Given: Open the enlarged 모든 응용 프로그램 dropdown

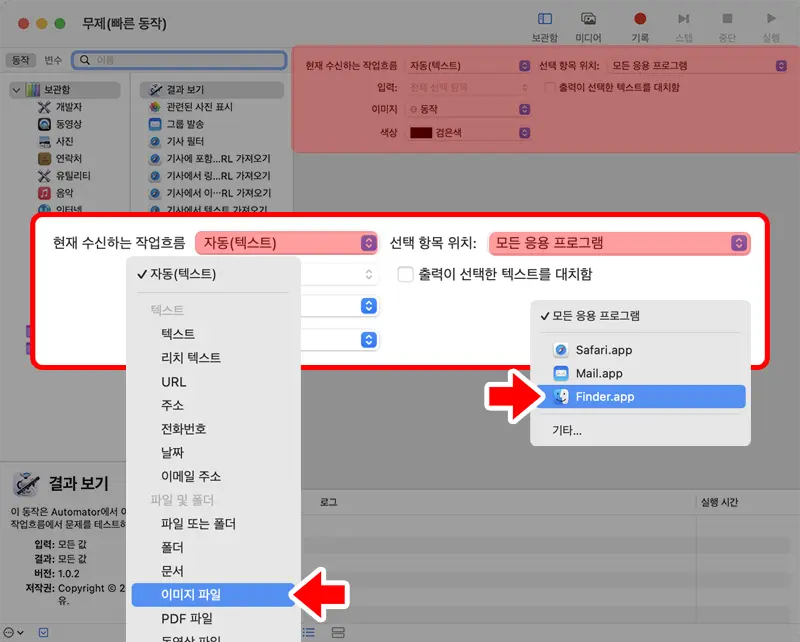Looking at the screenshot, I should [x=619, y=243].
